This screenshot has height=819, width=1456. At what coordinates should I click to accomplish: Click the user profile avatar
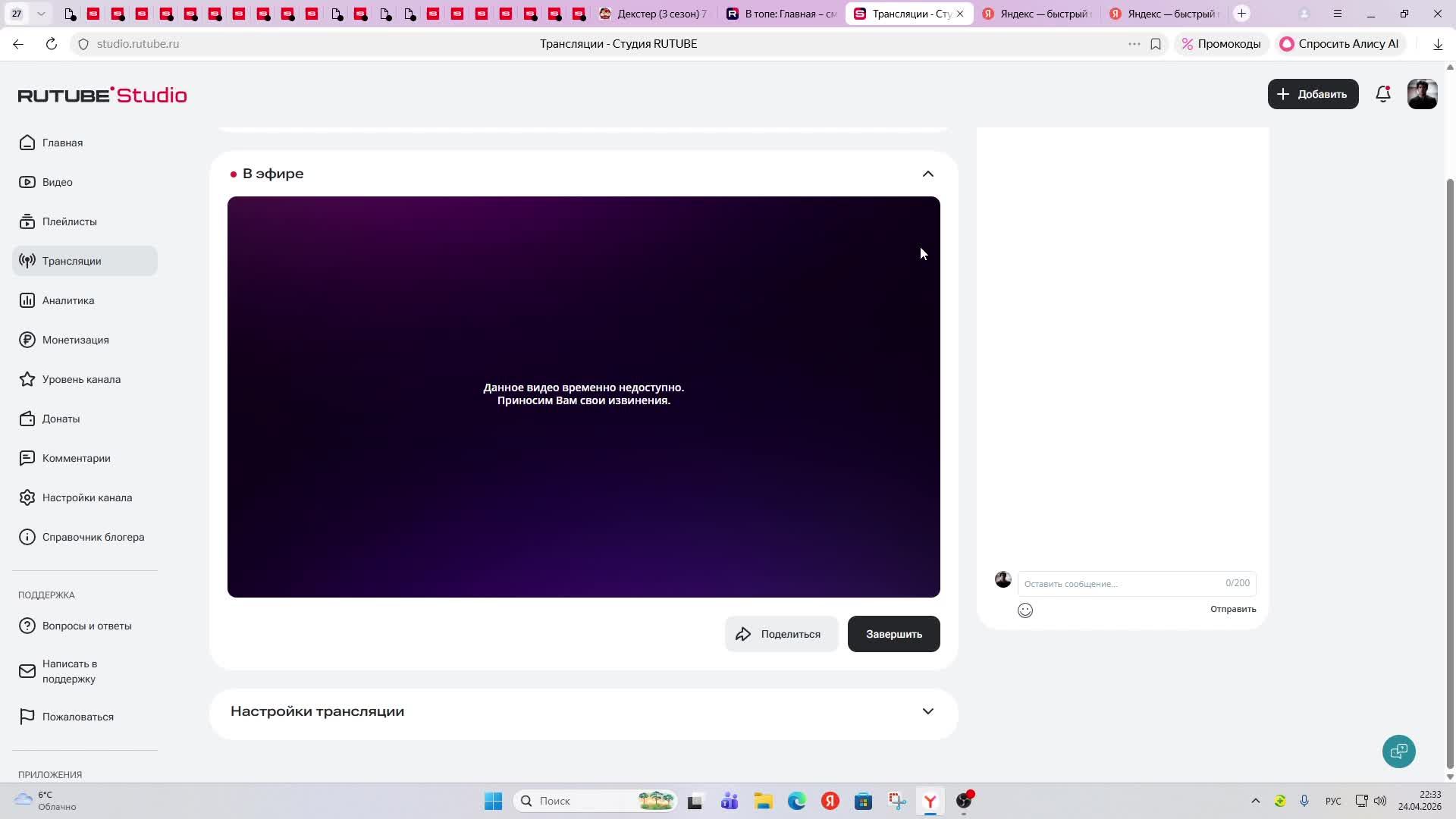1422,94
